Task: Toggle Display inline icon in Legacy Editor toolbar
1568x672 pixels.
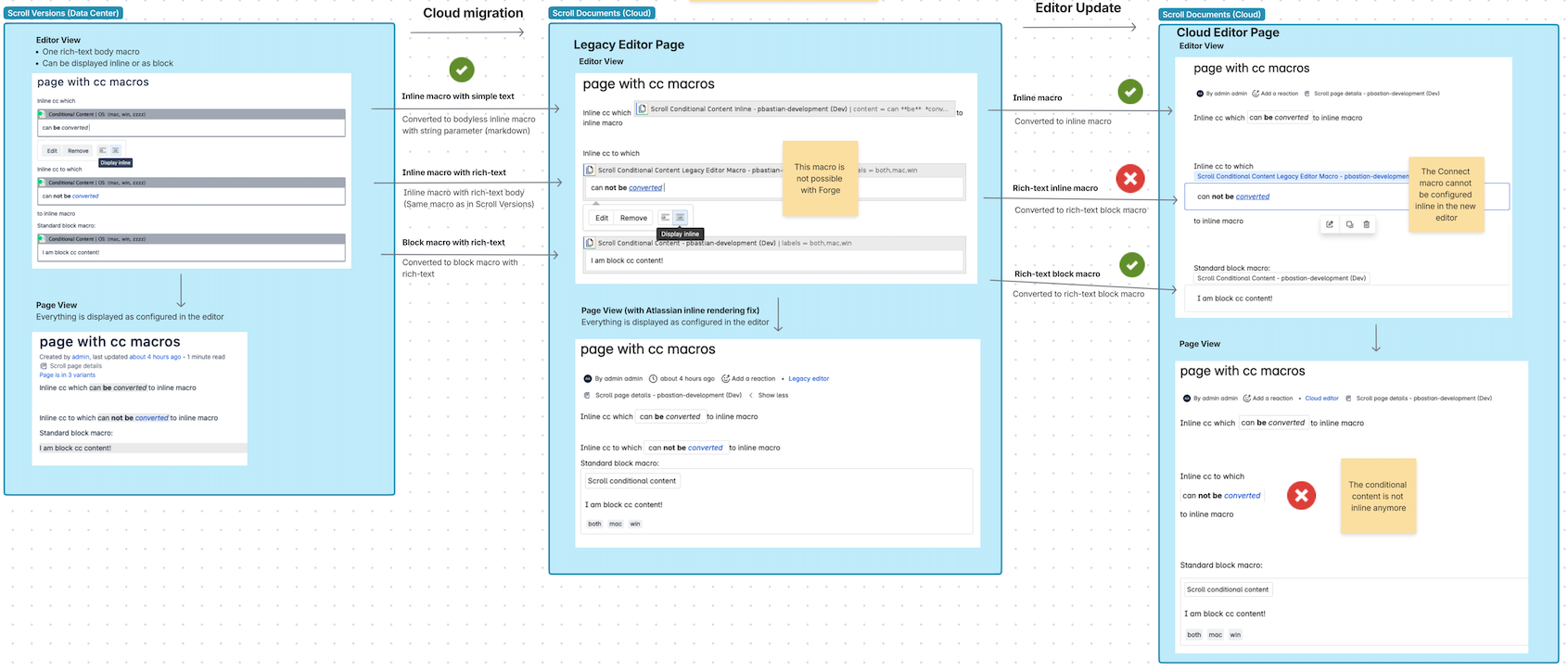Action: click(680, 218)
